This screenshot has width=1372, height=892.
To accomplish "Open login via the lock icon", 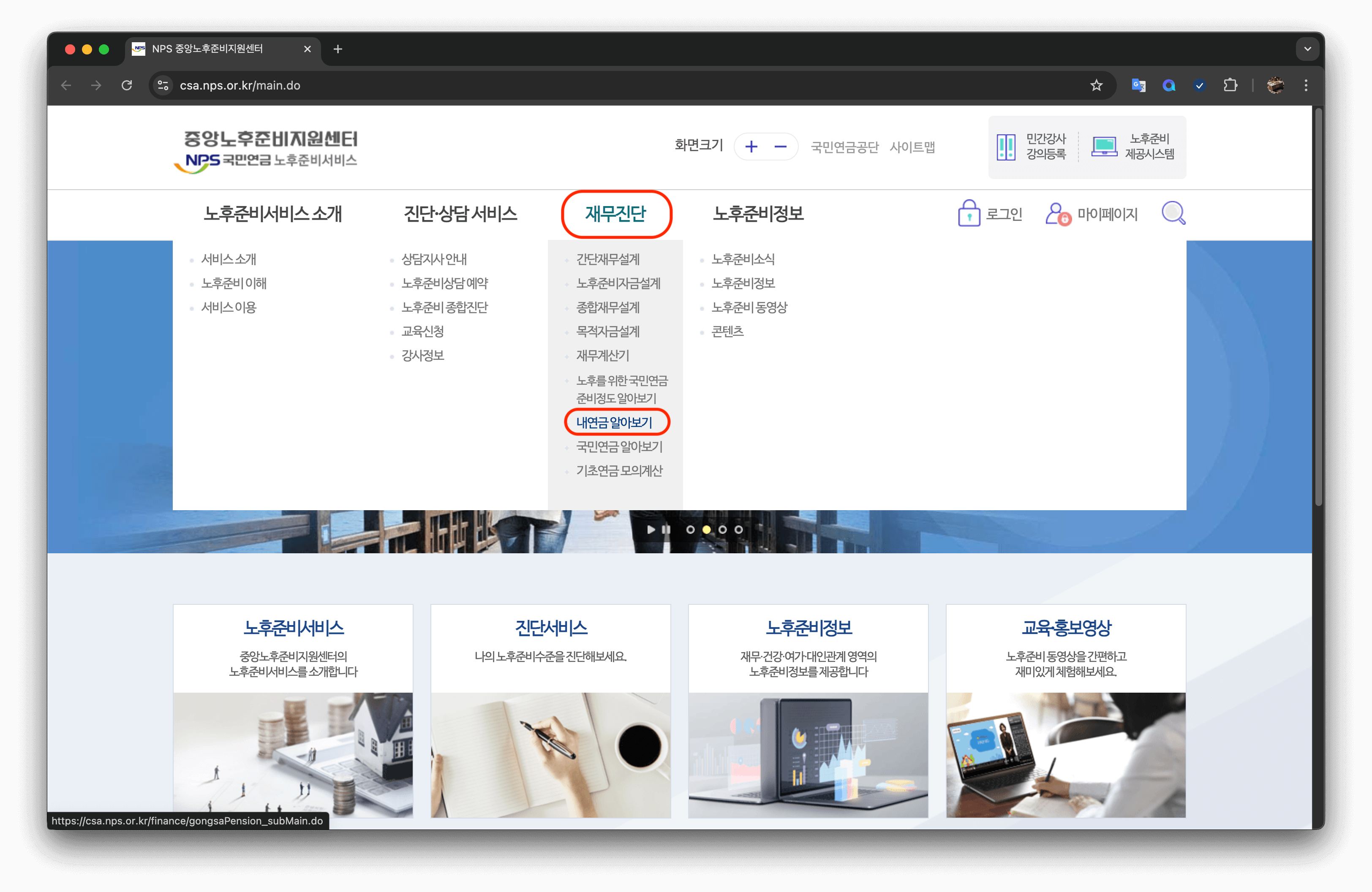I will point(969,214).
